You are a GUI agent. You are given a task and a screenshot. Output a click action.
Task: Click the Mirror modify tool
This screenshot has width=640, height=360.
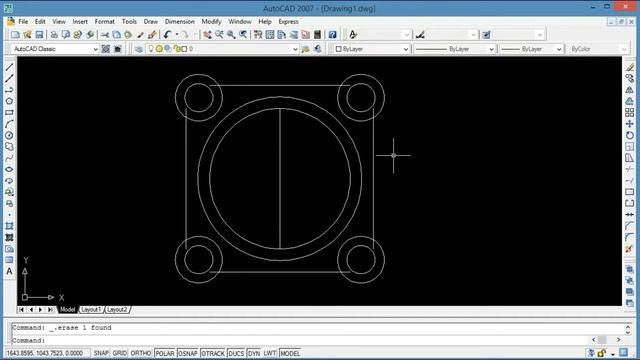click(630, 90)
